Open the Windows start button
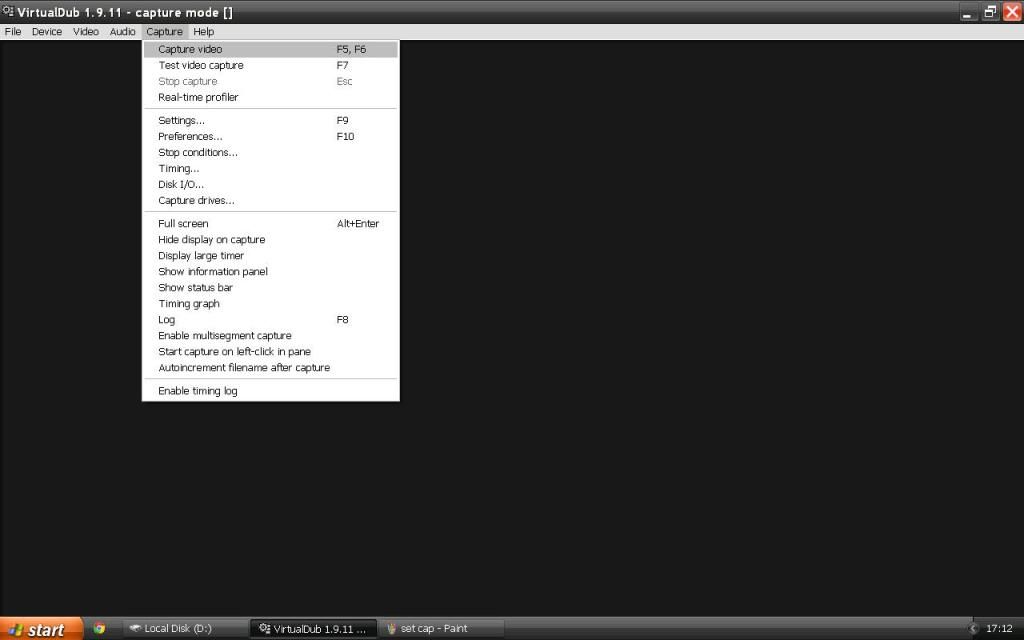1024x640 pixels. coord(40,629)
